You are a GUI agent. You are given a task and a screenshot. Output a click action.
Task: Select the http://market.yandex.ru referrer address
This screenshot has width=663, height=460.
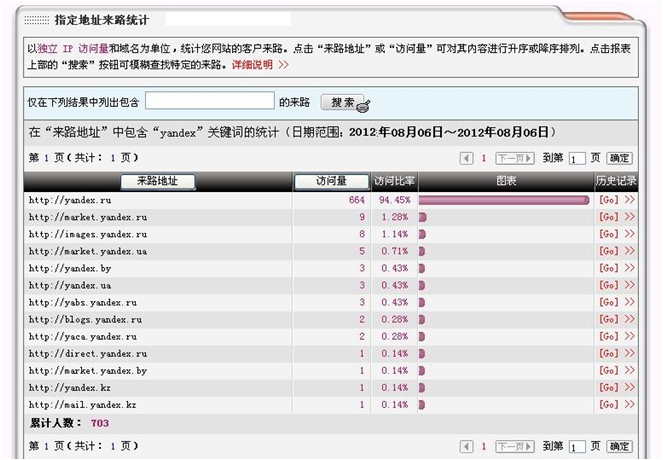point(88,217)
